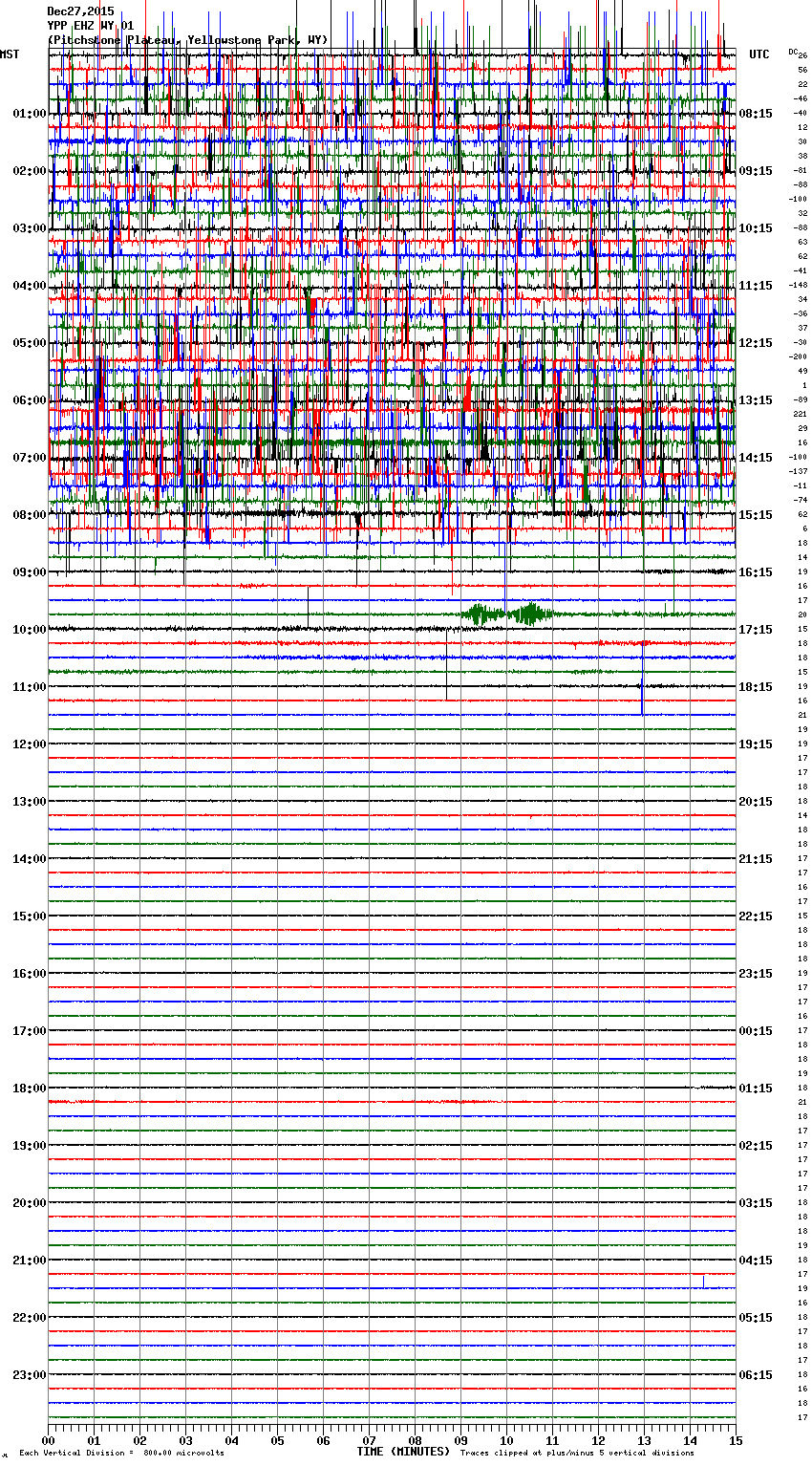
Task: Click the 07:00 MST row label
Action: (29, 458)
